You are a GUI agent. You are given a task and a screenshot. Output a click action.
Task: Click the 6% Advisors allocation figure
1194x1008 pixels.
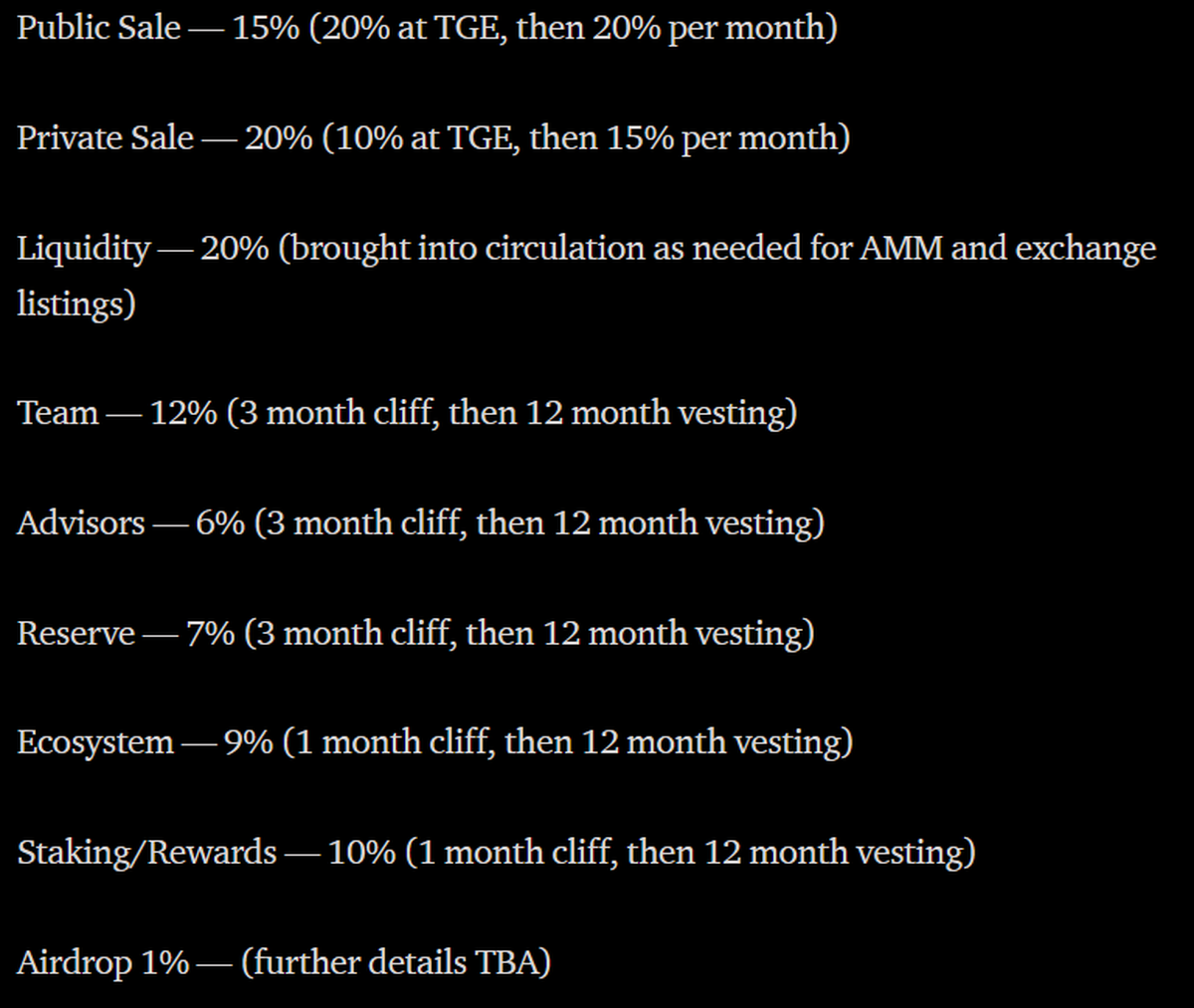pos(220,522)
